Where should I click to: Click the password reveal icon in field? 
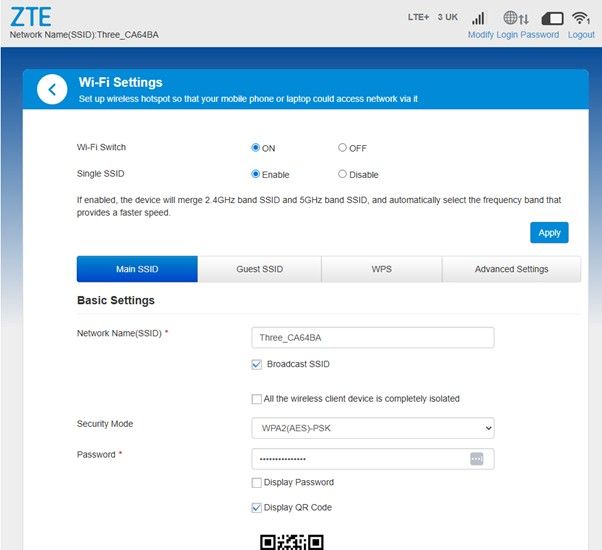(x=476, y=458)
